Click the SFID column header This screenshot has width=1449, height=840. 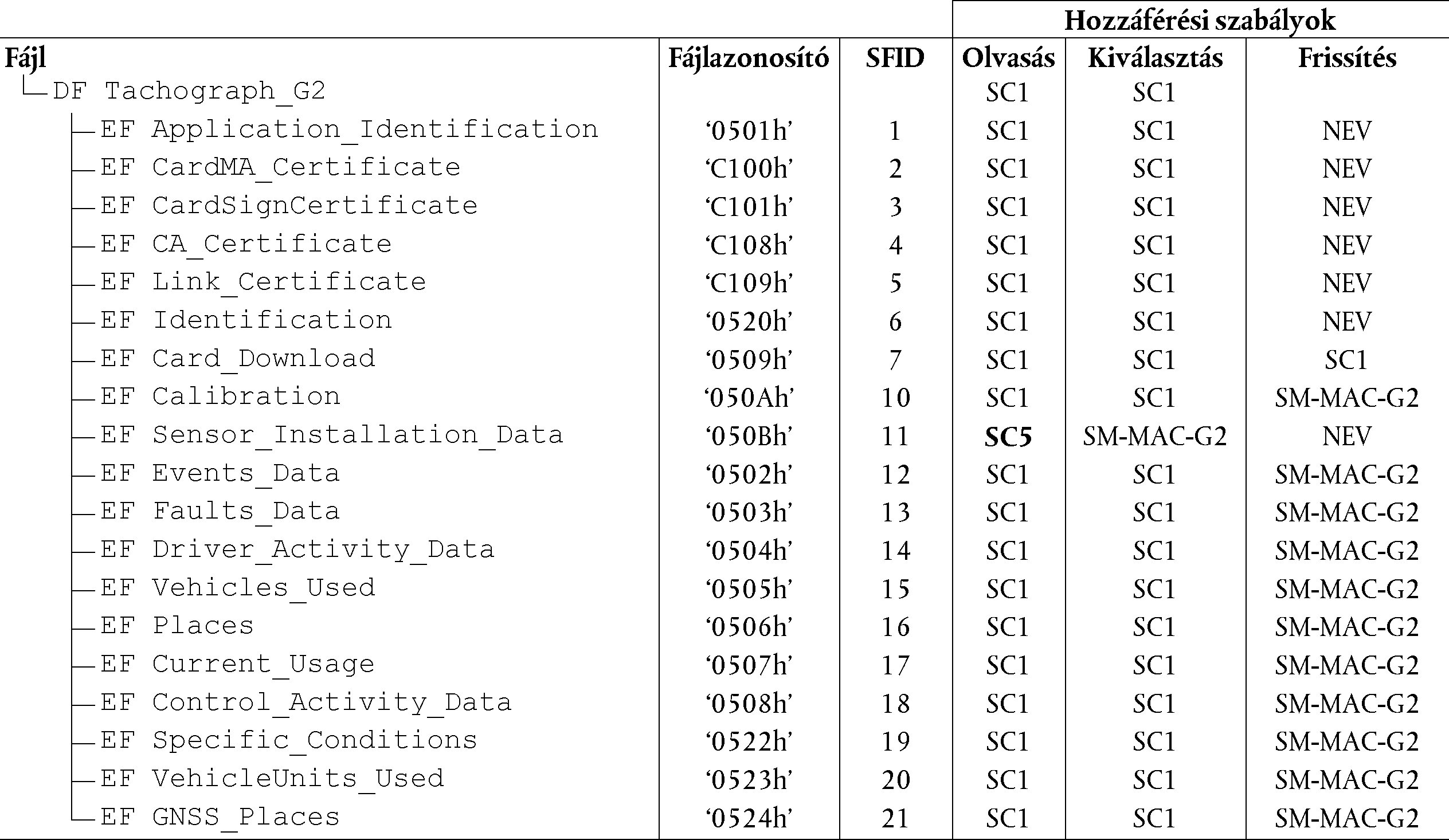(895, 58)
